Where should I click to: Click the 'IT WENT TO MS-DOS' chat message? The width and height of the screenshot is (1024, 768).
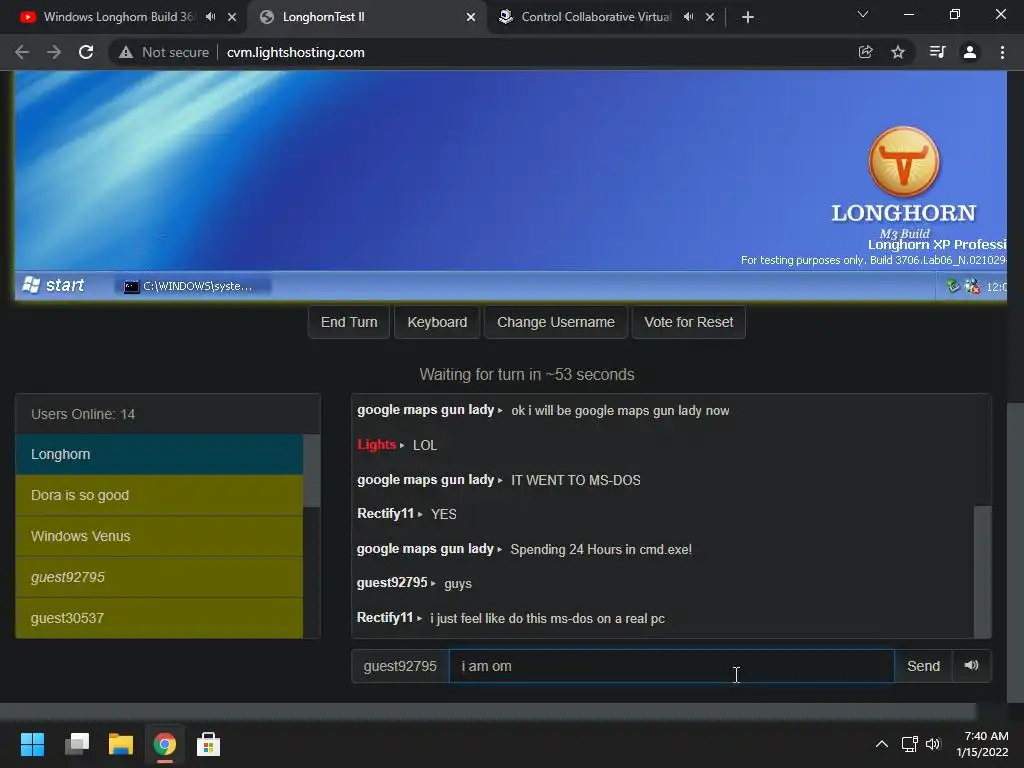pyautogui.click(x=575, y=480)
